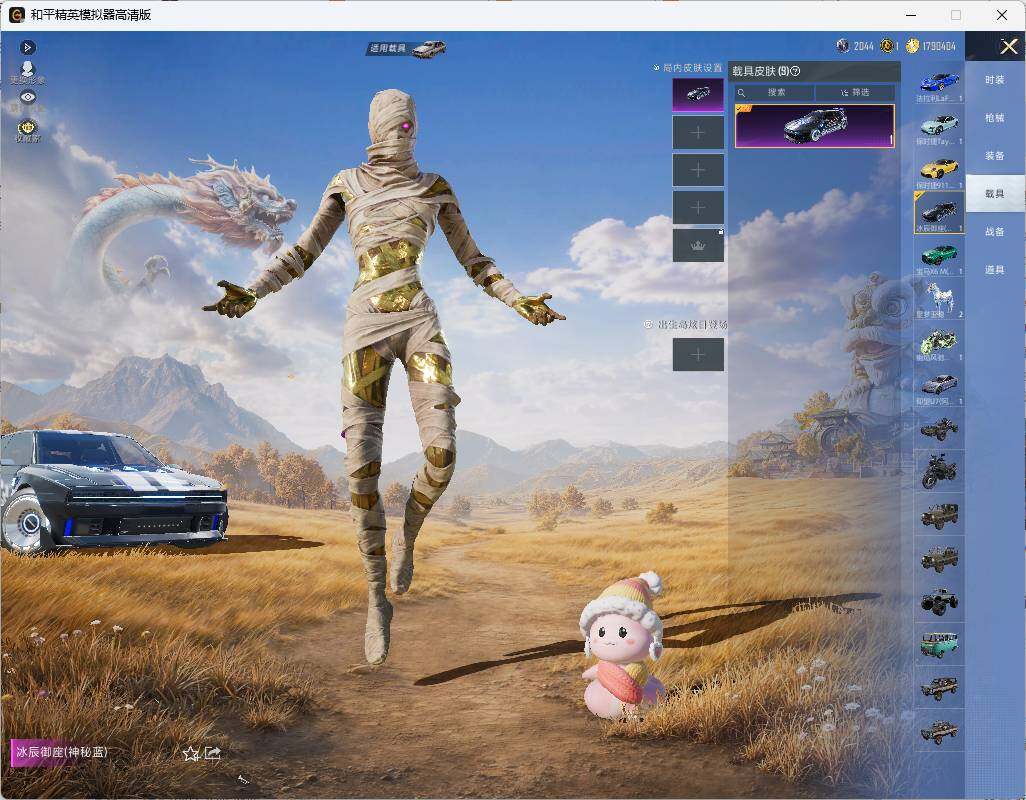1026x800 pixels.
Task: Select the 载具 tab
Action: [x=995, y=194]
